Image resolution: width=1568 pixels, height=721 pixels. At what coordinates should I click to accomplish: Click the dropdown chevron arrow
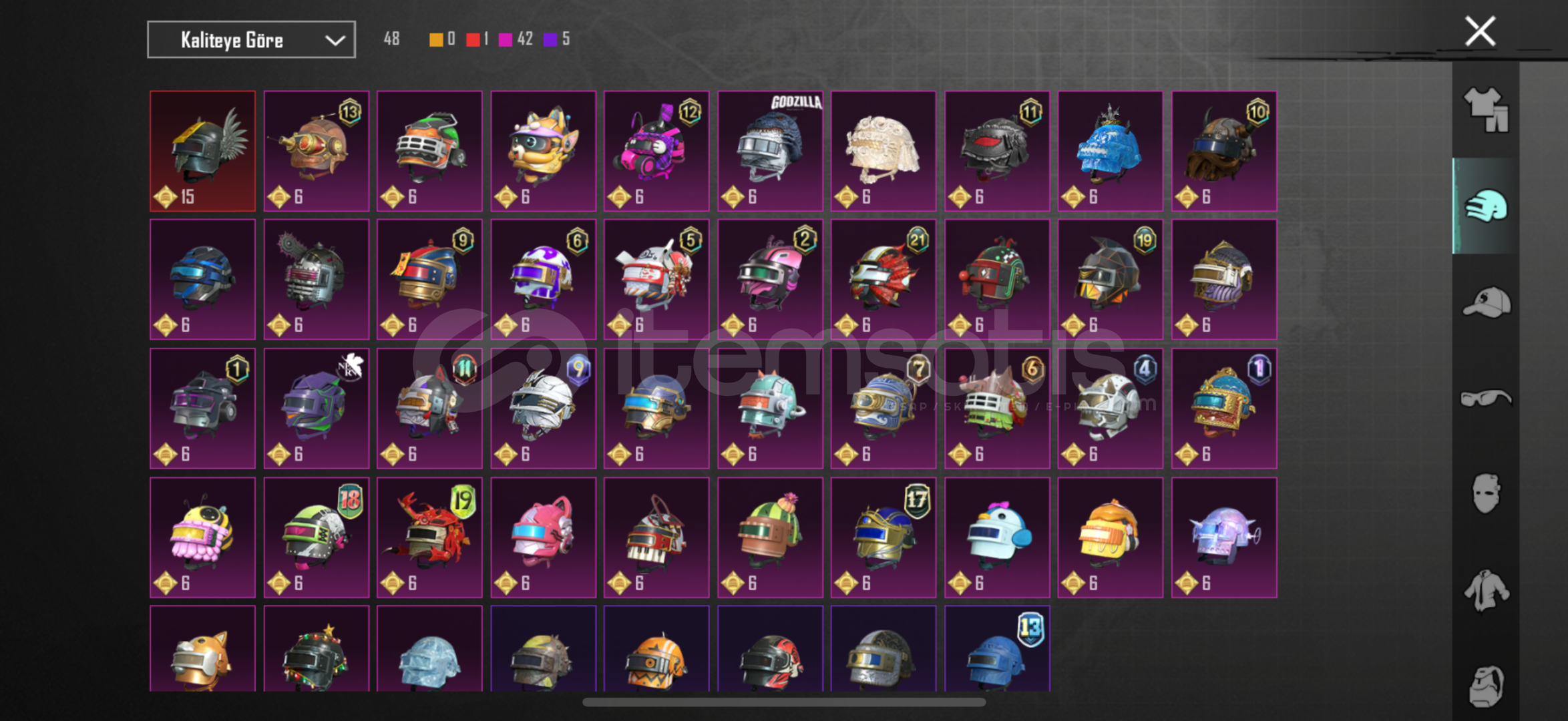[335, 41]
